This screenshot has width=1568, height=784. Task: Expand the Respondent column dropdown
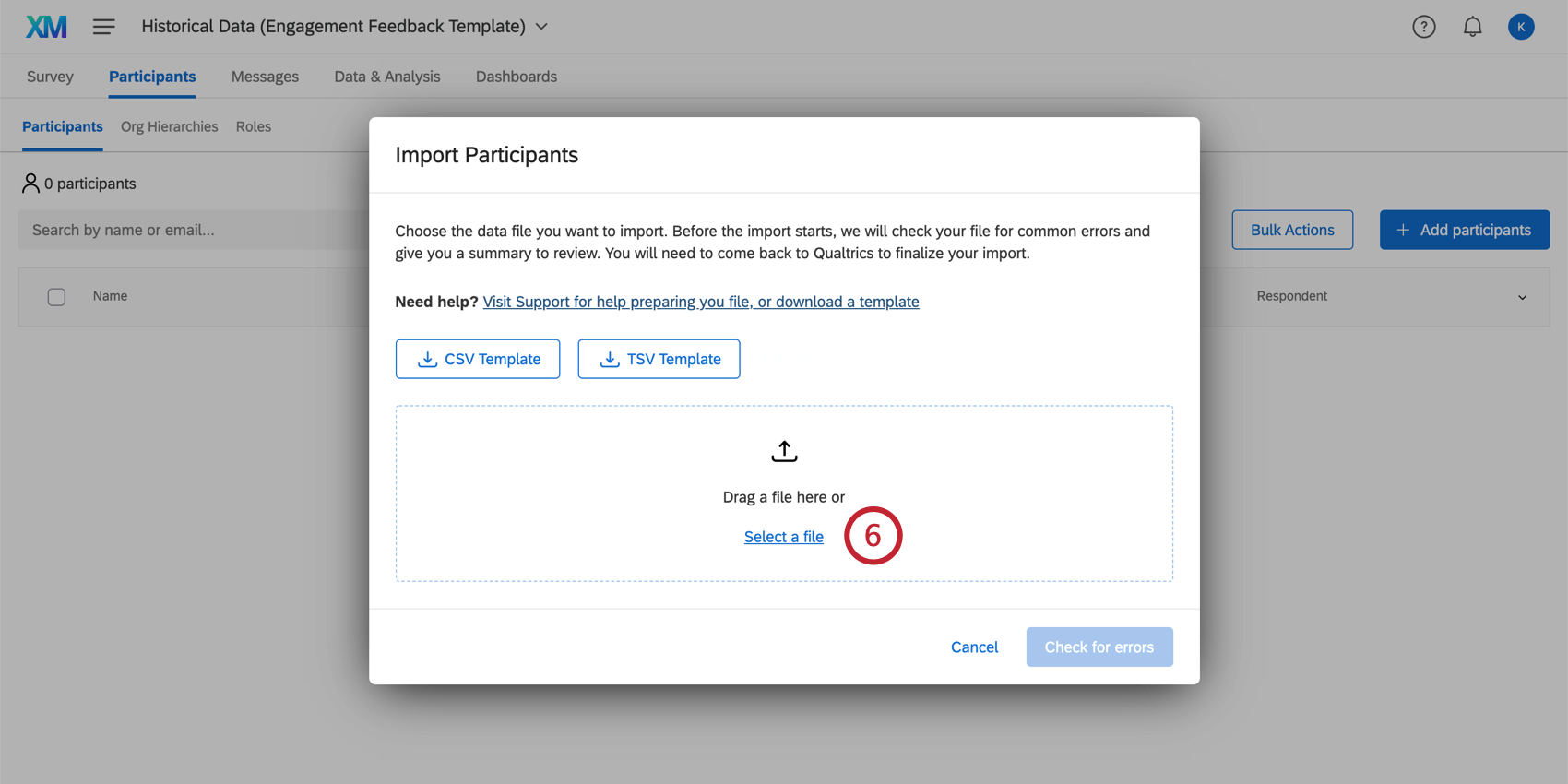point(1522,297)
